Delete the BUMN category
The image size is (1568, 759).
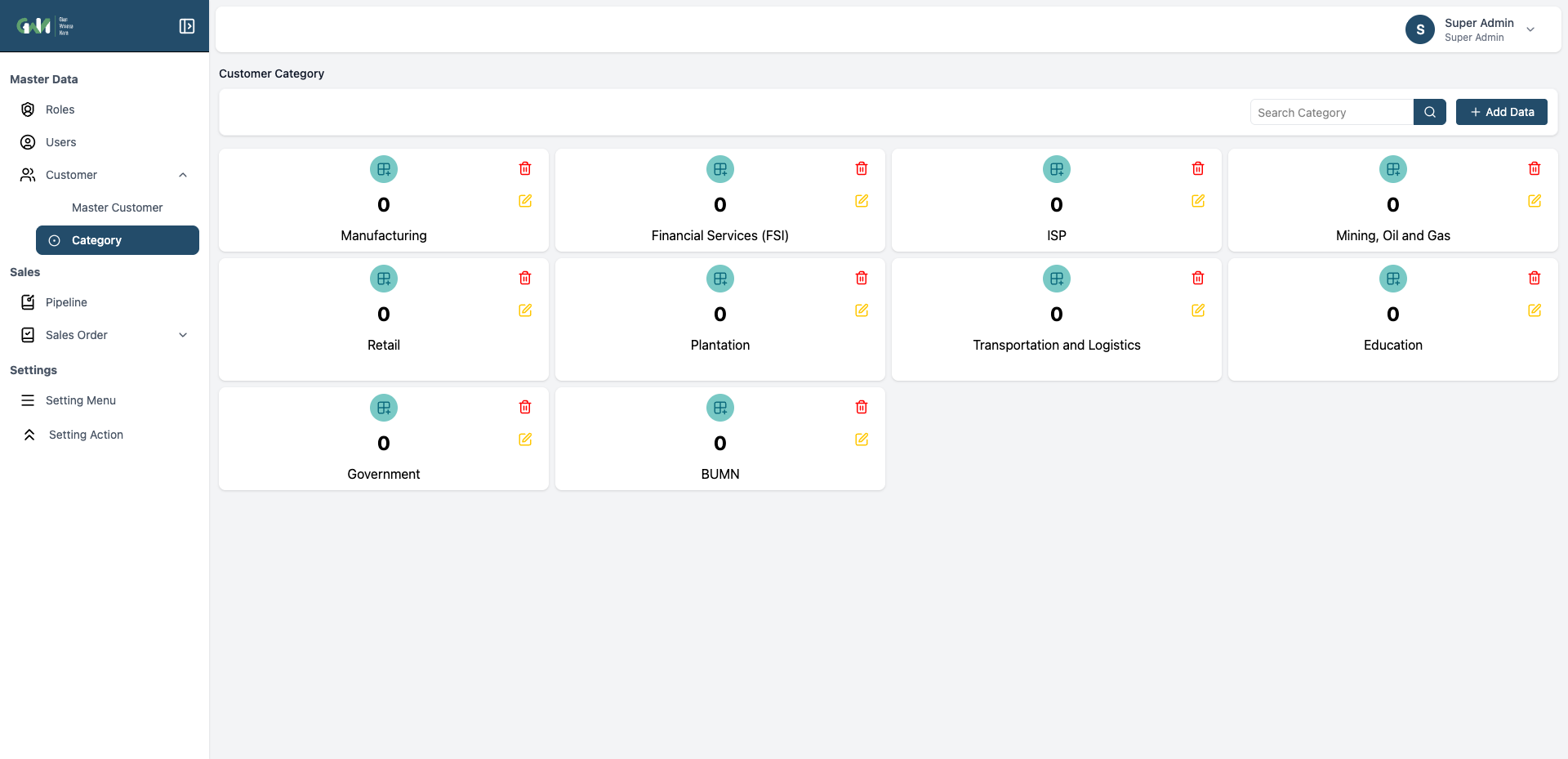tap(862, 407)
